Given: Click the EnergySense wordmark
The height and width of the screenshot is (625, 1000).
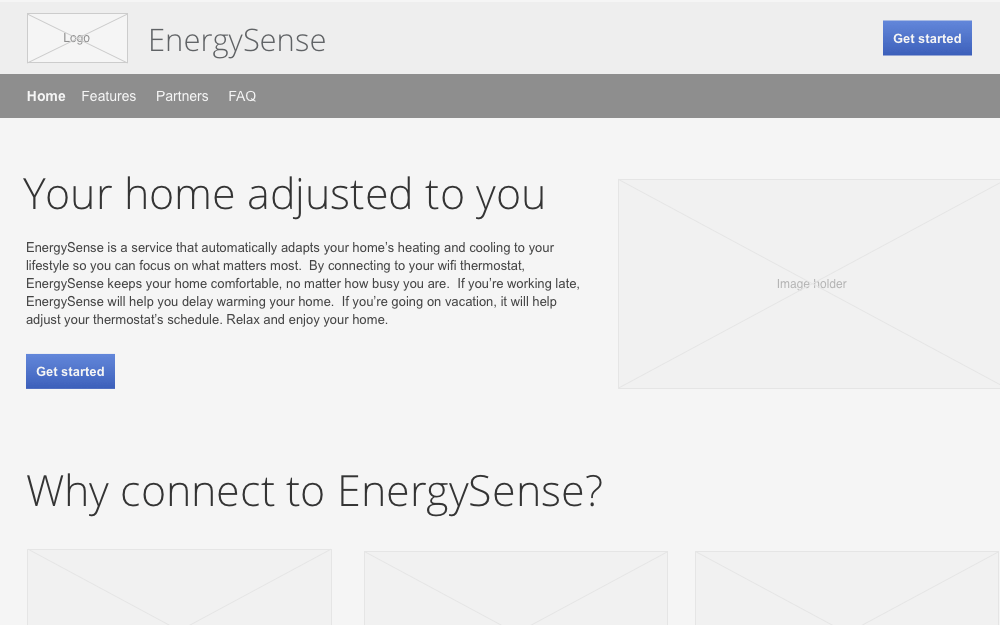Looking at the screenshot, I should click(236, 40).
